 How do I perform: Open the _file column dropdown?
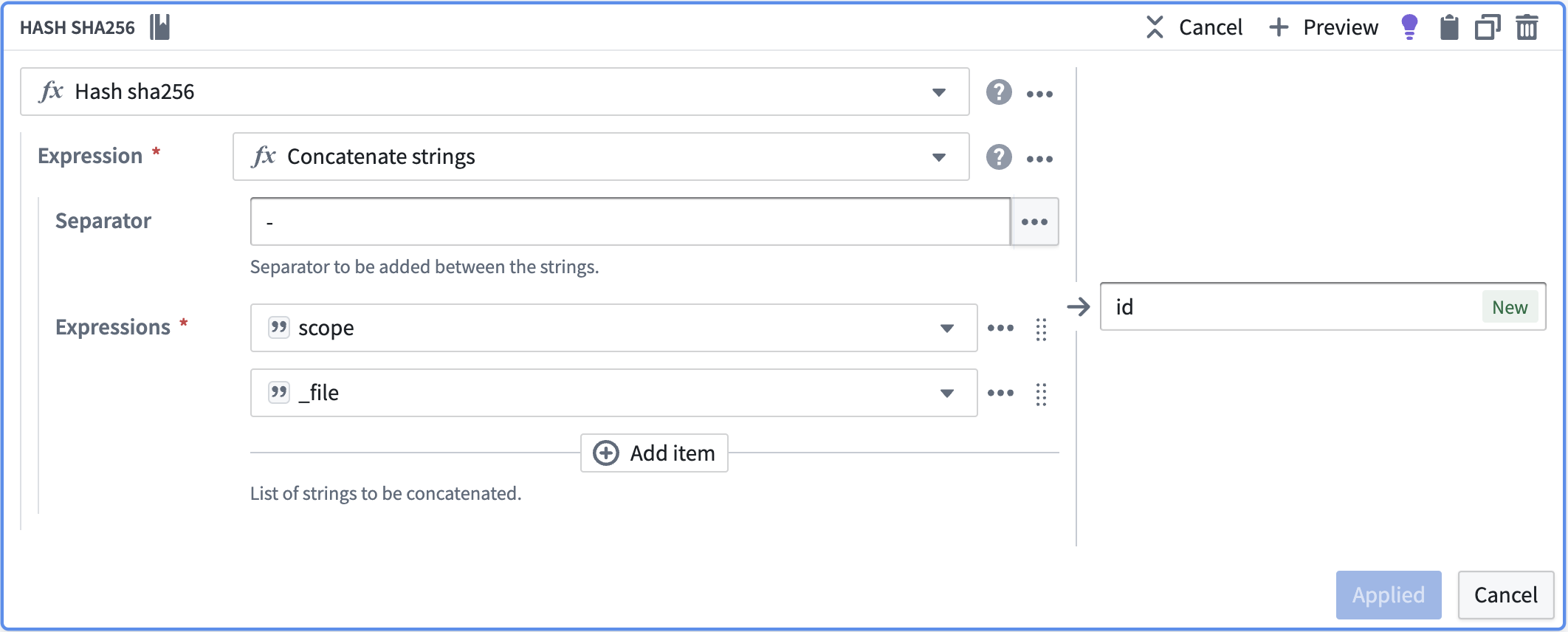[947, 394]
